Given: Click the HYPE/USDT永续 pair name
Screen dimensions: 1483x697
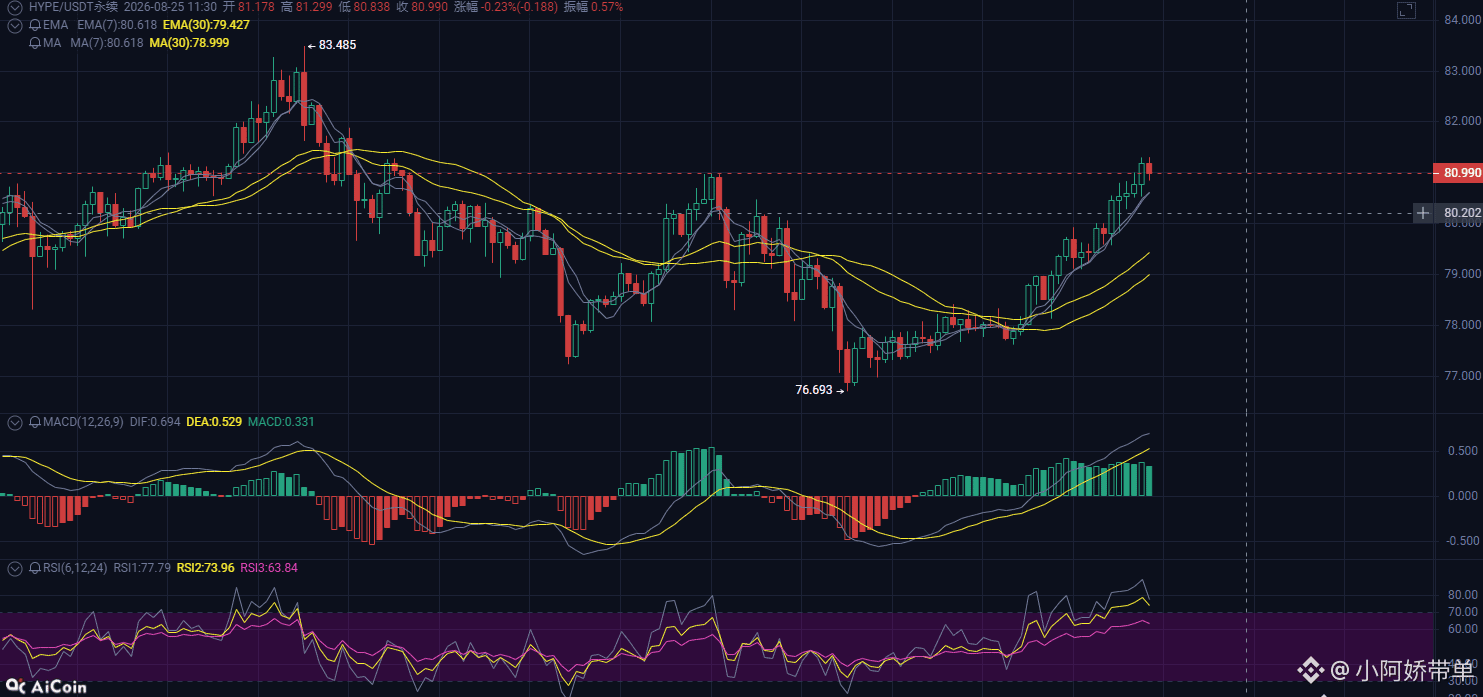Looking at the screenshot, I should coord(73,7).
